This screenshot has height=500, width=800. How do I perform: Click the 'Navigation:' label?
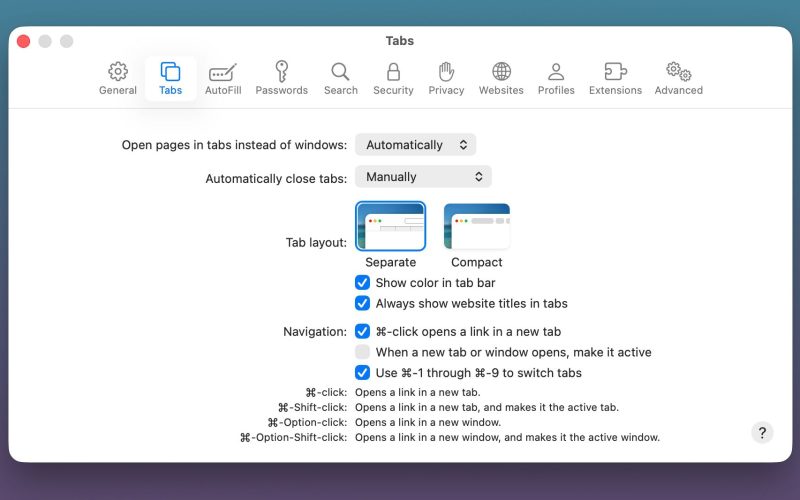point(315,332)
